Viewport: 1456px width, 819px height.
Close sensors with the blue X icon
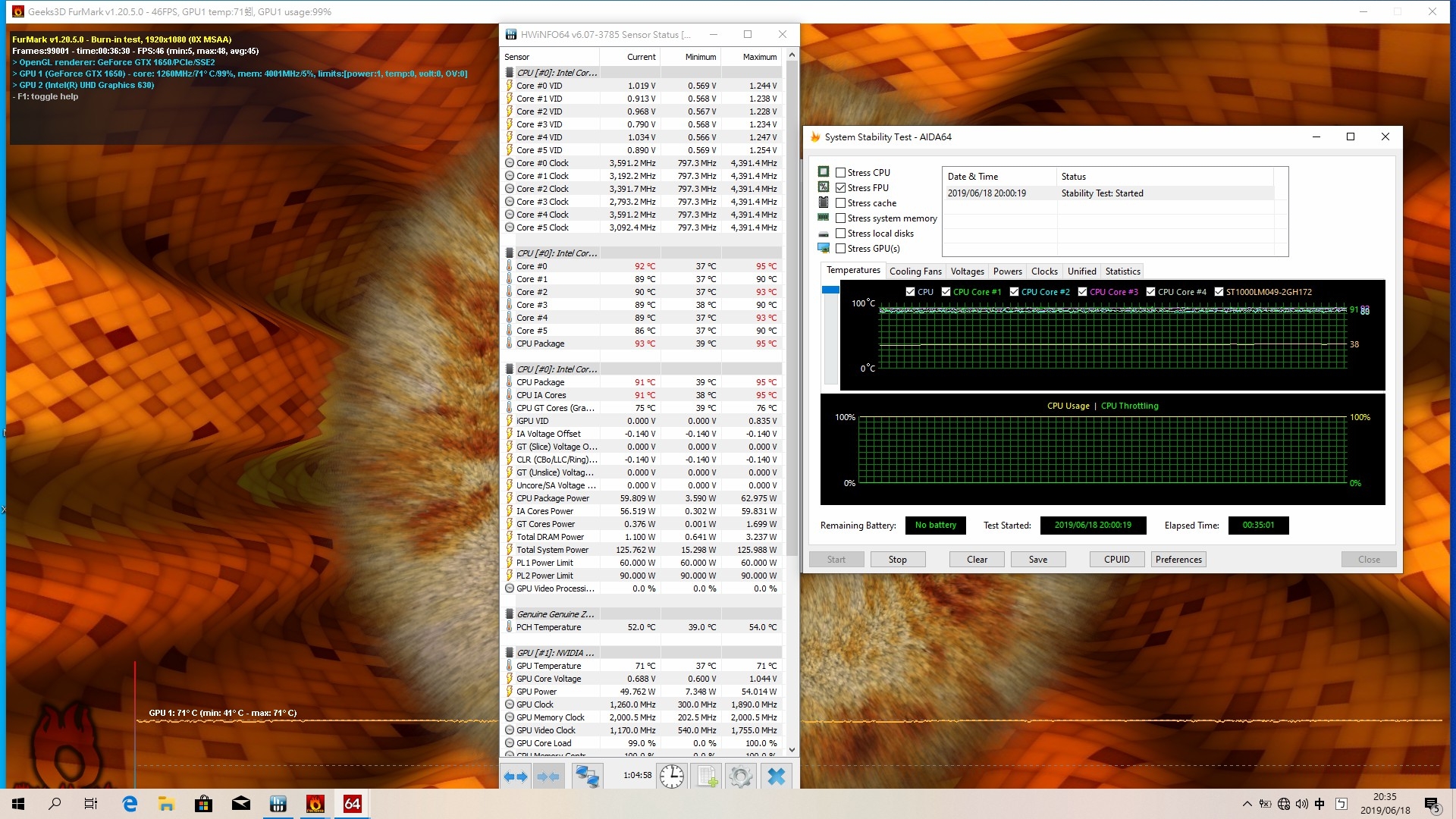777,776
